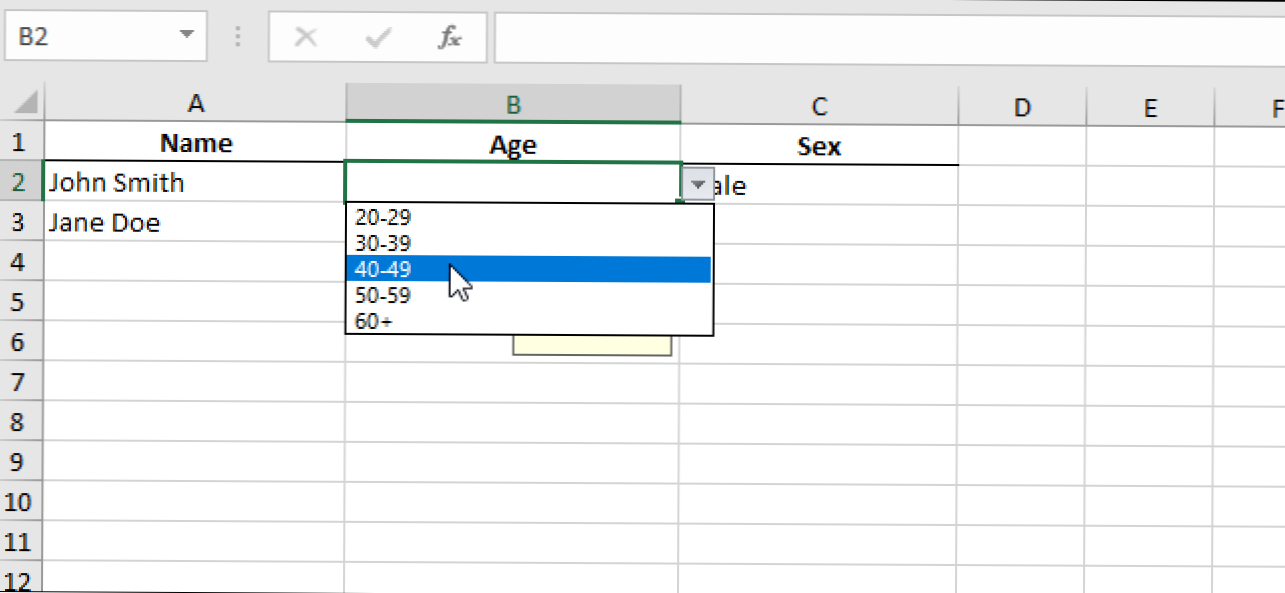Open the Name Box dropdown arrow

click(x=186, y=36)
